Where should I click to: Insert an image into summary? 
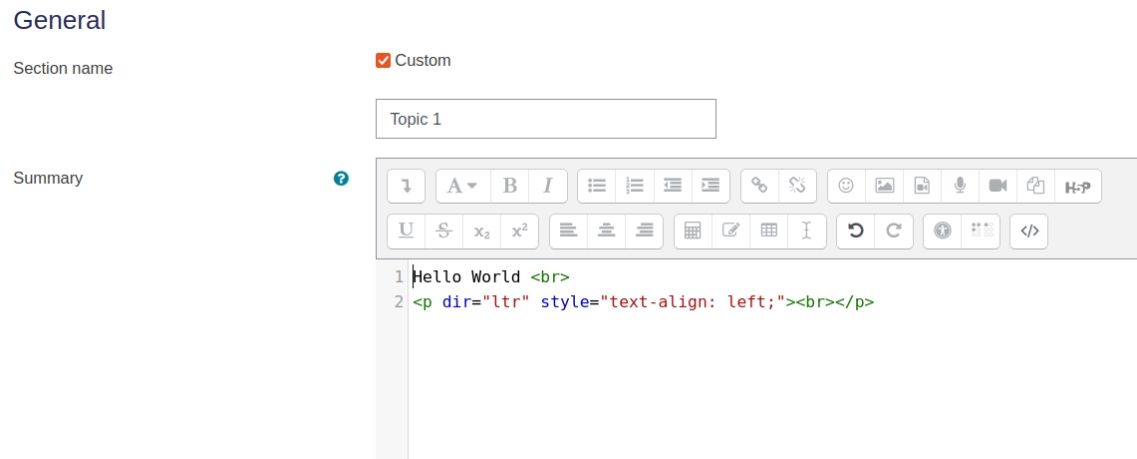click(884, 186)
